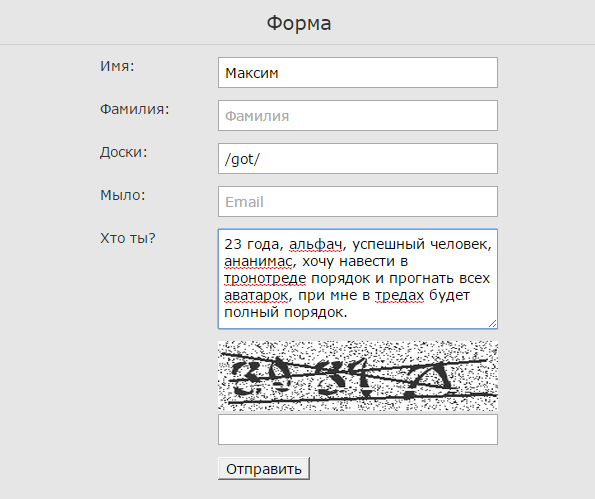595x499 pixels.
Task: Focus the empty captcha answer field
Action: [358, 430]
